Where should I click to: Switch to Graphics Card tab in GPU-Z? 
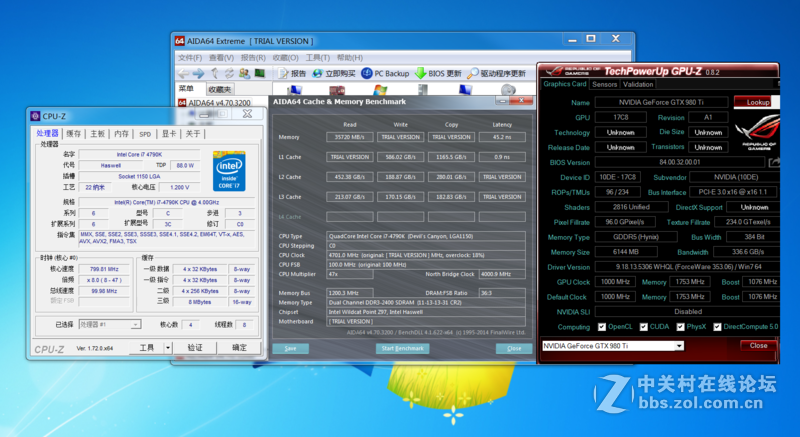tap(564, 84)
